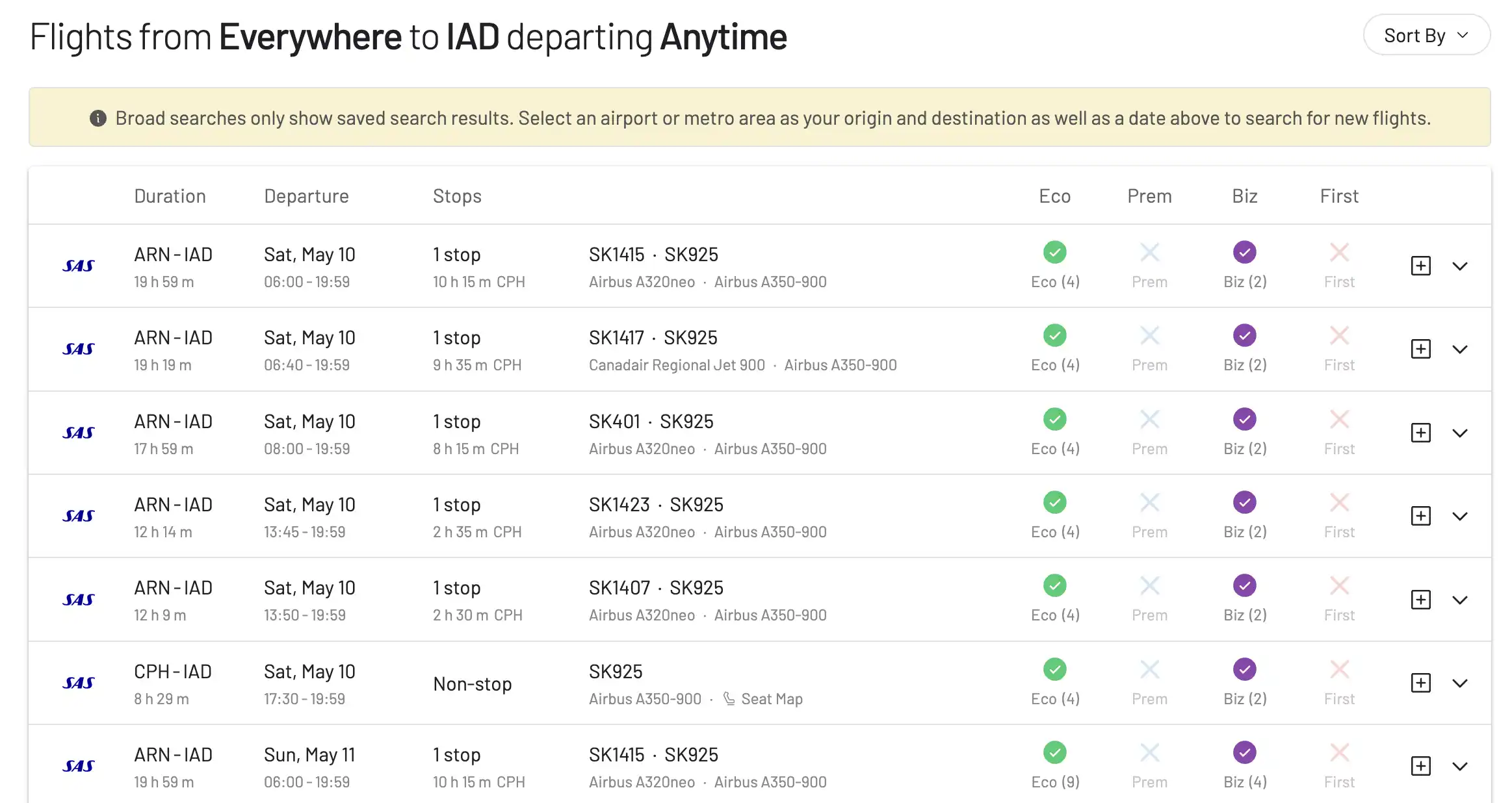Image resolution: width=1512 pixels, height=803 pixels.
Task: Click SAS logo on the SK401 row
Action: tap(79, 433)
